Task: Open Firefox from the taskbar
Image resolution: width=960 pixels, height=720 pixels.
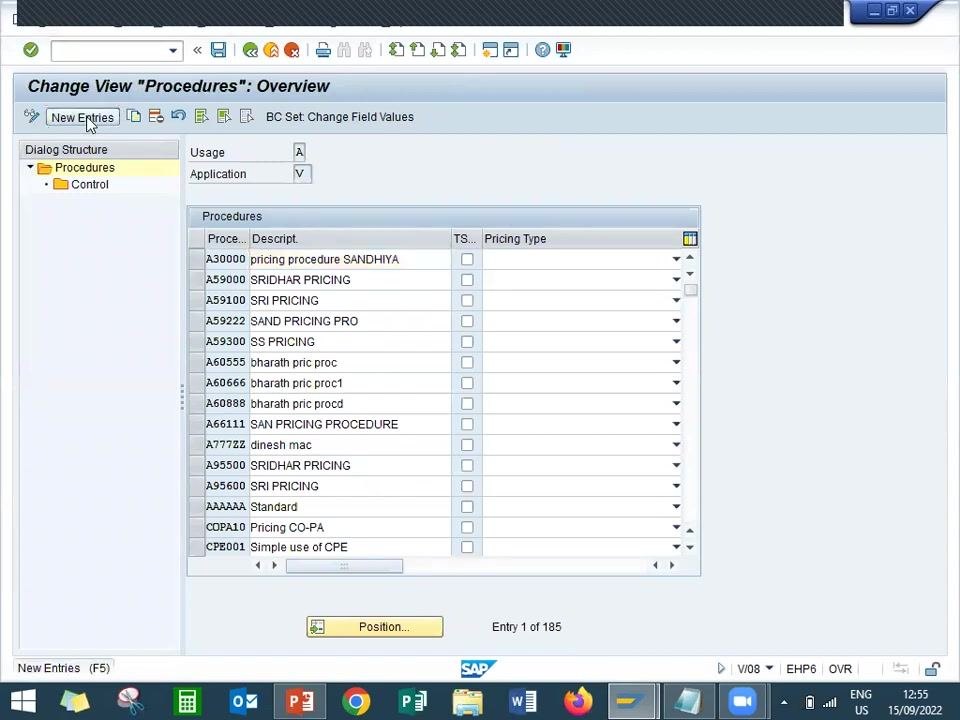Action: [x=578, y=701]
